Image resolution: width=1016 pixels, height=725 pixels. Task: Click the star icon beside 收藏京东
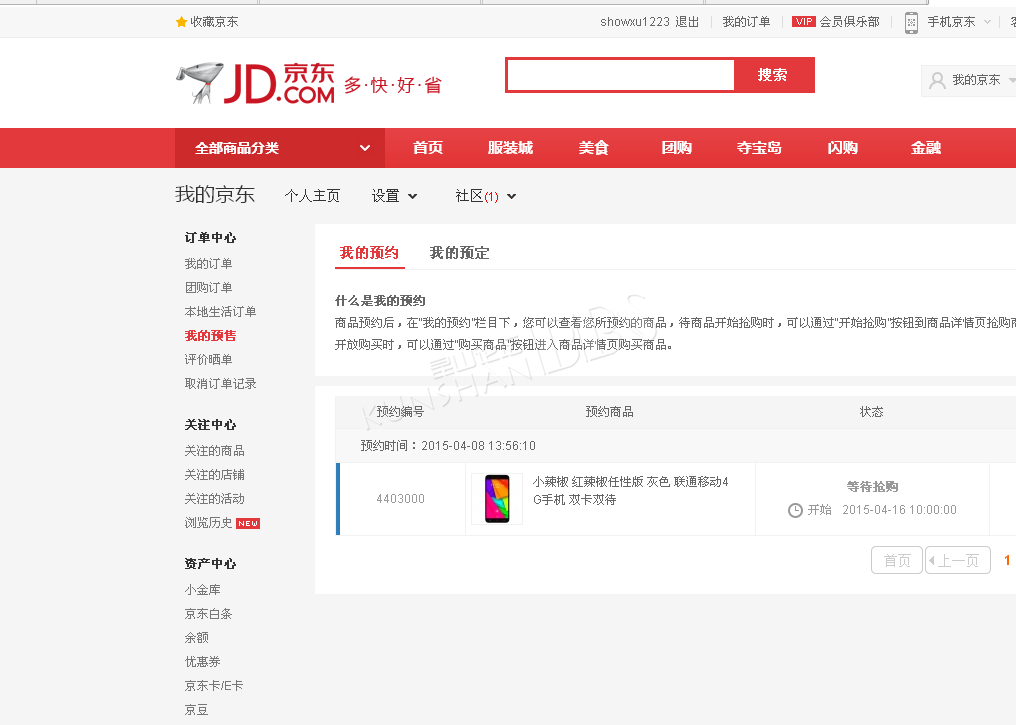click(x=181, y=22)
